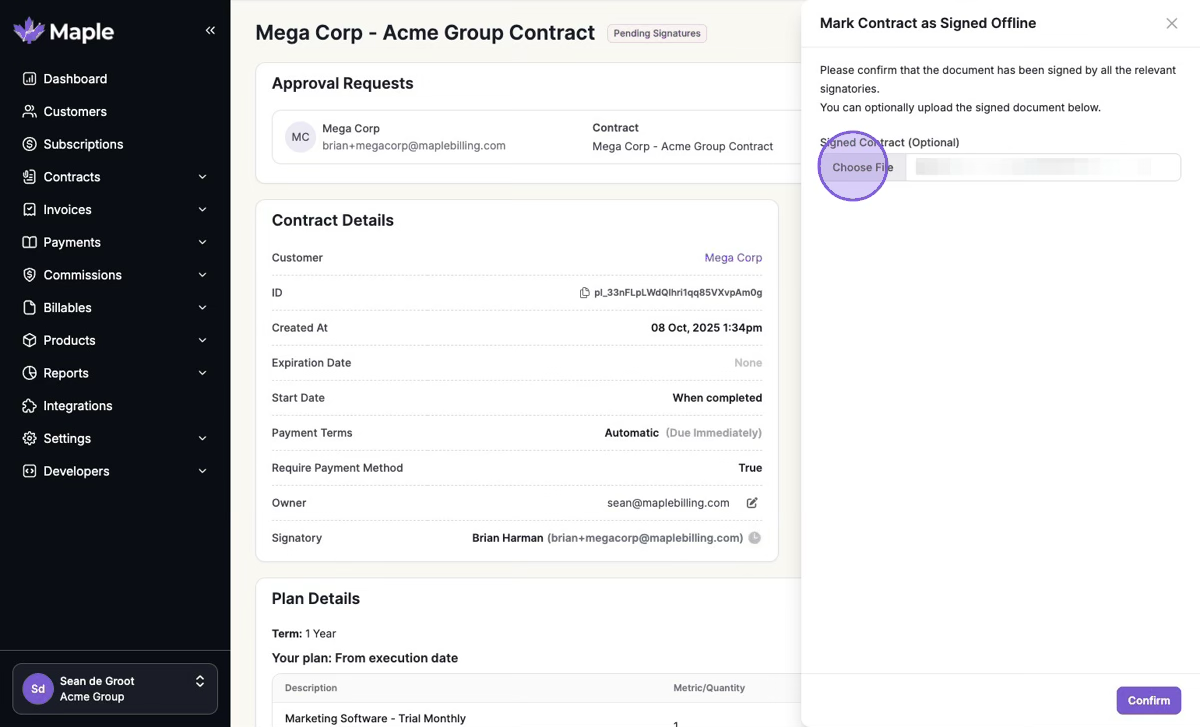Image resolution: width=1200 pixels, height=727 pixels.
Task: Close the Mark Contract as Signed Offline panel
Action: (1172, 23)
